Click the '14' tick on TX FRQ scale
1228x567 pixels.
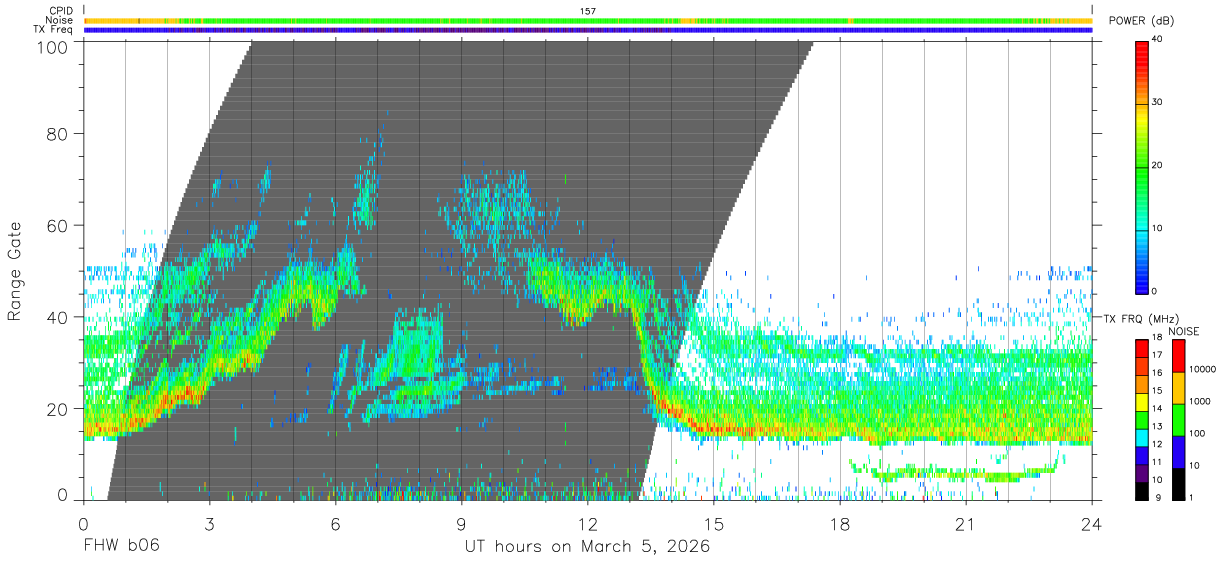pyautogui.click(x=1157, y=408)
